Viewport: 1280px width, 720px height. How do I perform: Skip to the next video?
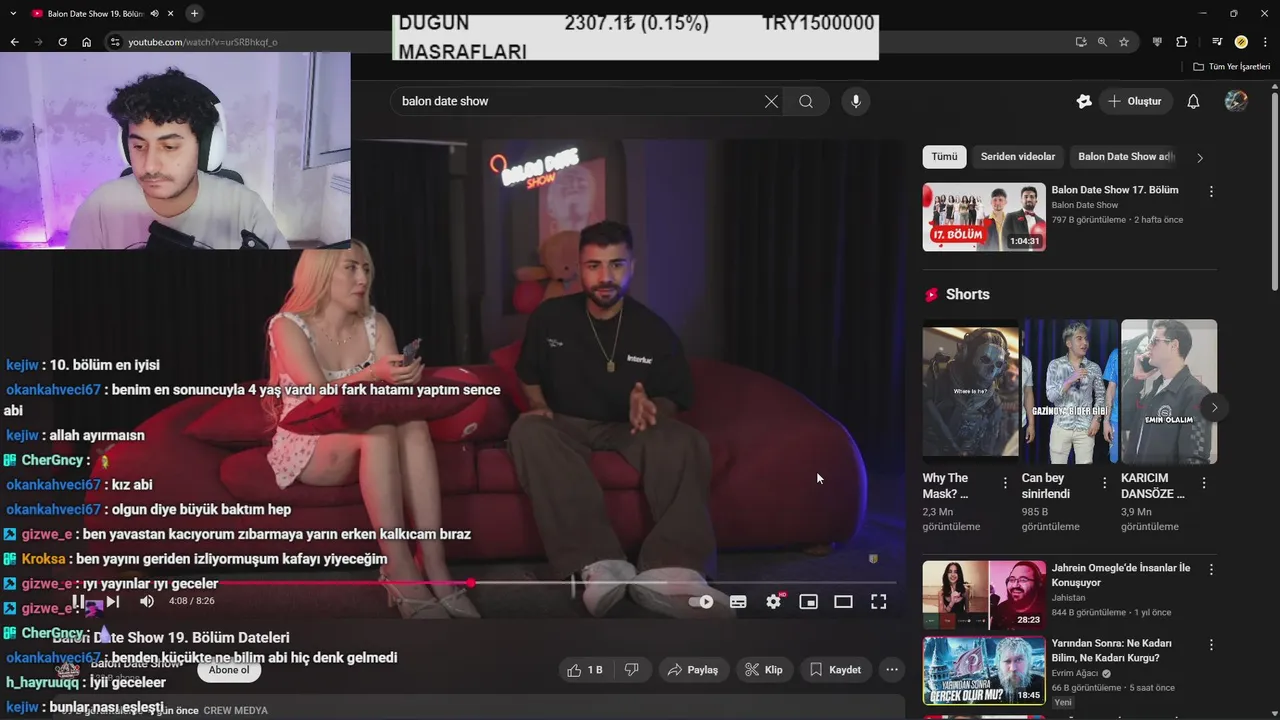click(x=113, y=601)
